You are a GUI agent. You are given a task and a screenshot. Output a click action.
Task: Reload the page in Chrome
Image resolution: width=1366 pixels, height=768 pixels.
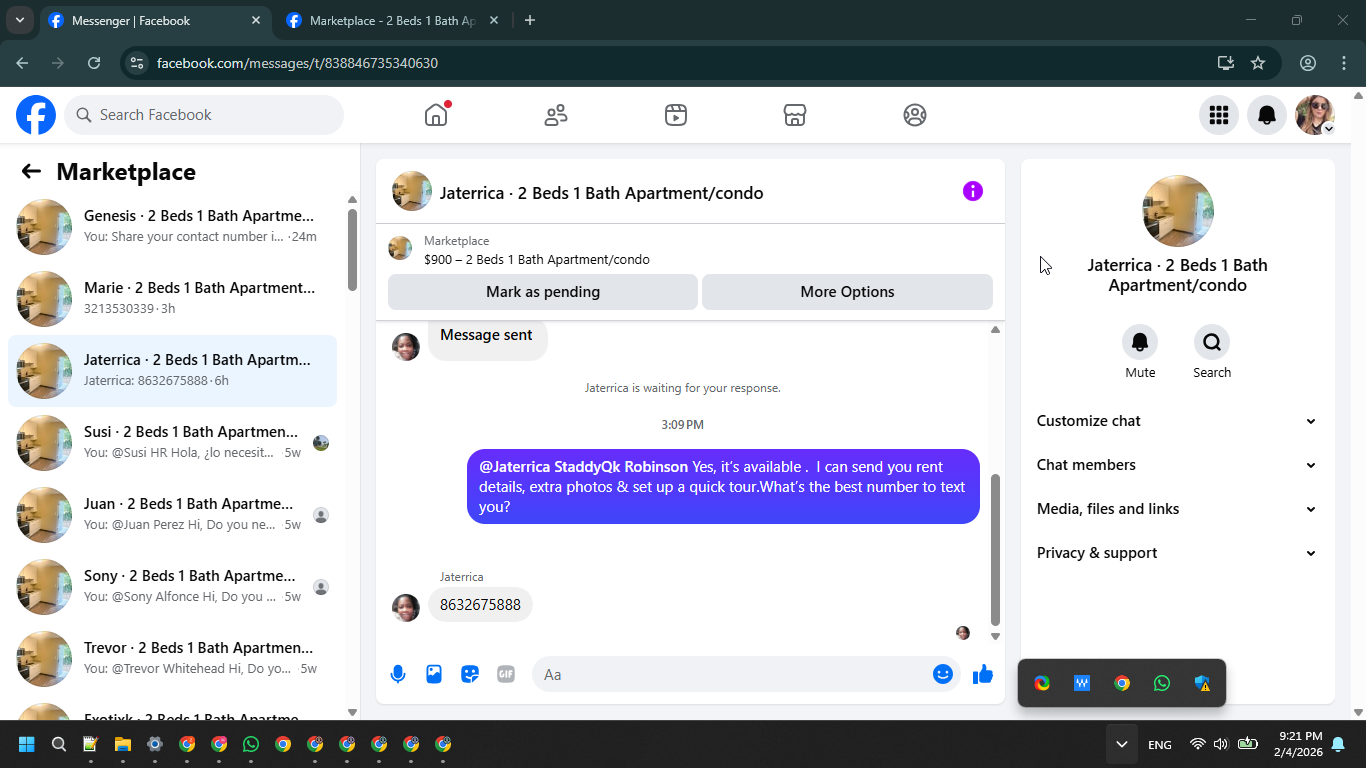(x=94, y=63)
